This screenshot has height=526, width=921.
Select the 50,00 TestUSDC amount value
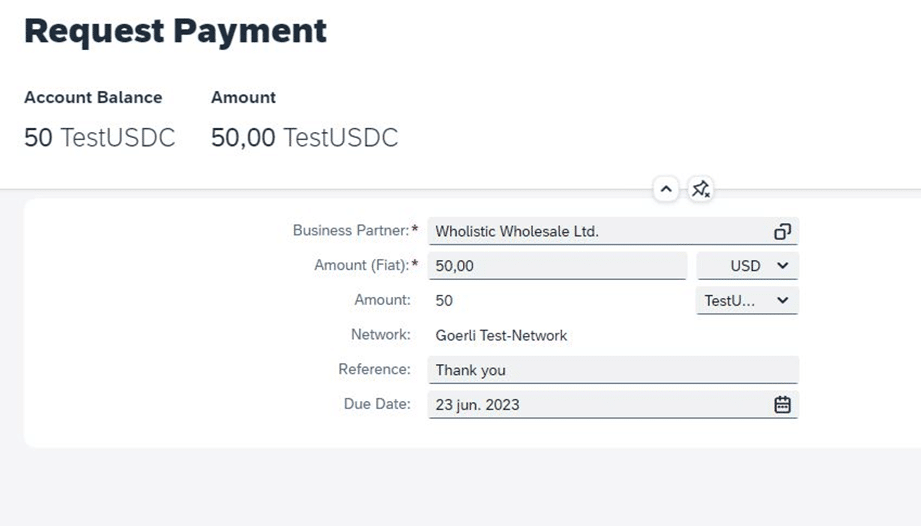(304, 138)
